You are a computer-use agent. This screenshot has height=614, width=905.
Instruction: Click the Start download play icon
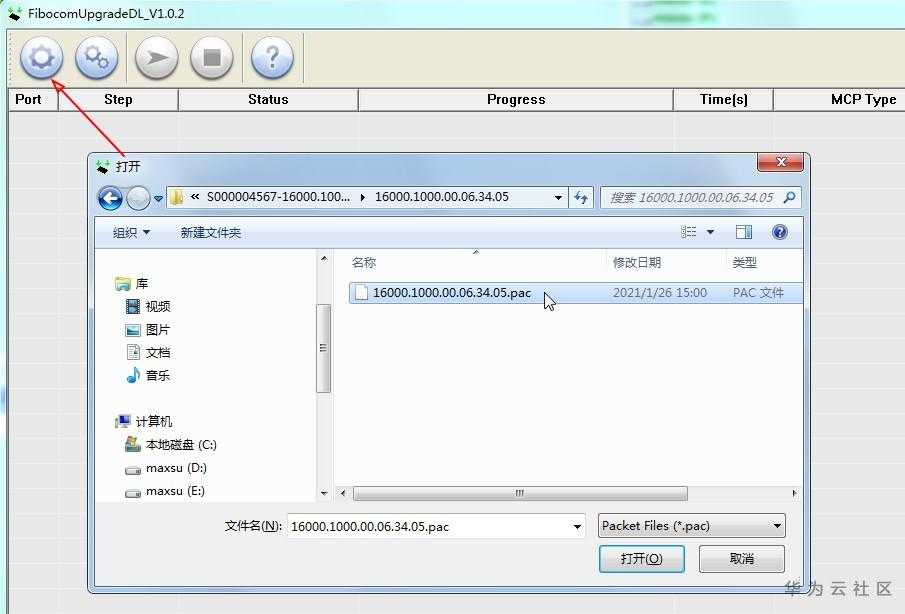pos(156,57)
